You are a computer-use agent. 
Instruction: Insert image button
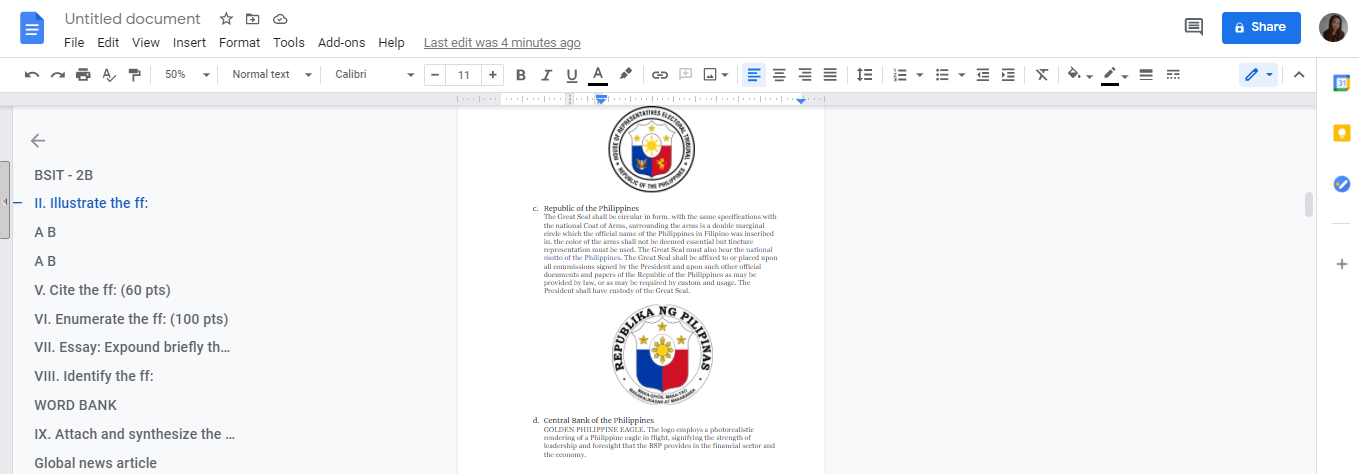tap(711, 75)
